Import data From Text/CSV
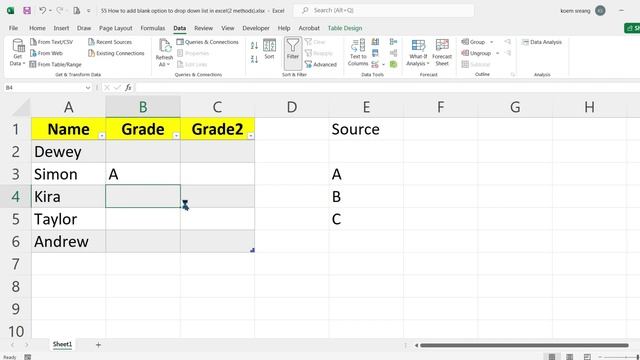The image size is (640, 360). tap(51, 42)
